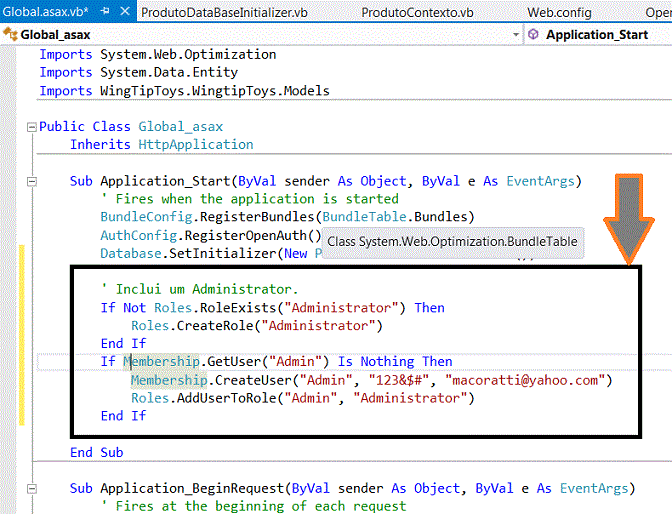Image resolution: width=672 pixels, height=514 pixels.
Task: Open the Application_Start member dropdown
Action: 597,35
